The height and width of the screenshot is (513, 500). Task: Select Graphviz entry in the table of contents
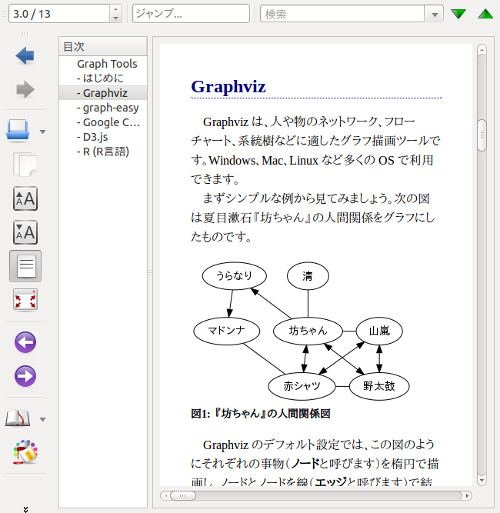103,93
